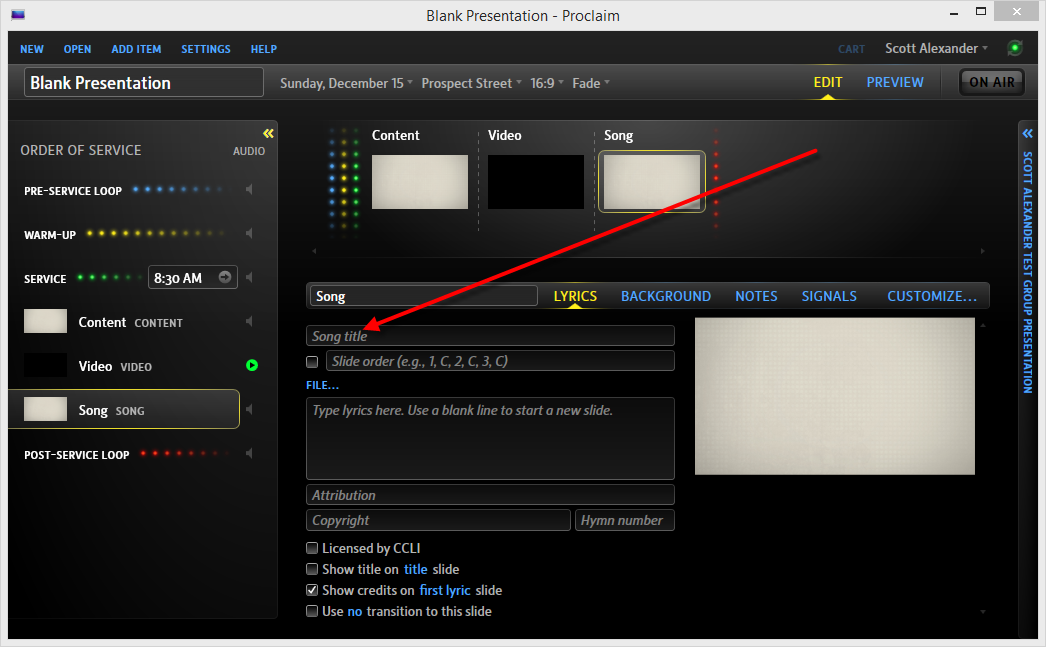
Task: Edit the Song item name field
Action: point(424,296)
